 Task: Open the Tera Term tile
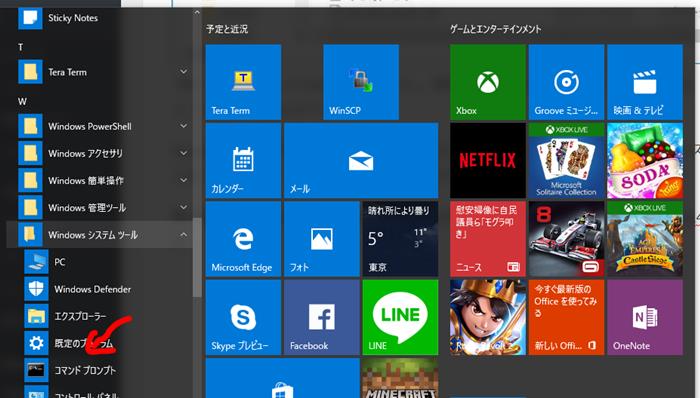tap(243, 82)
